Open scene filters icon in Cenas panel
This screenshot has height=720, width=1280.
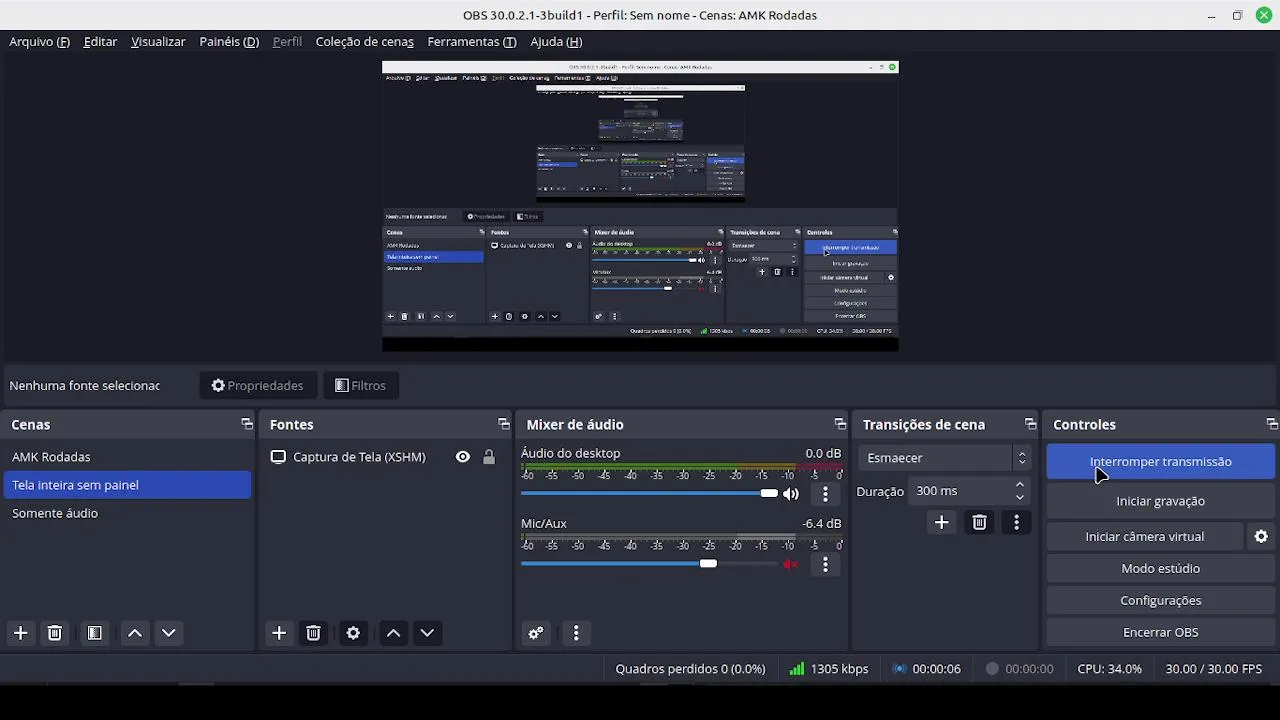94,633
